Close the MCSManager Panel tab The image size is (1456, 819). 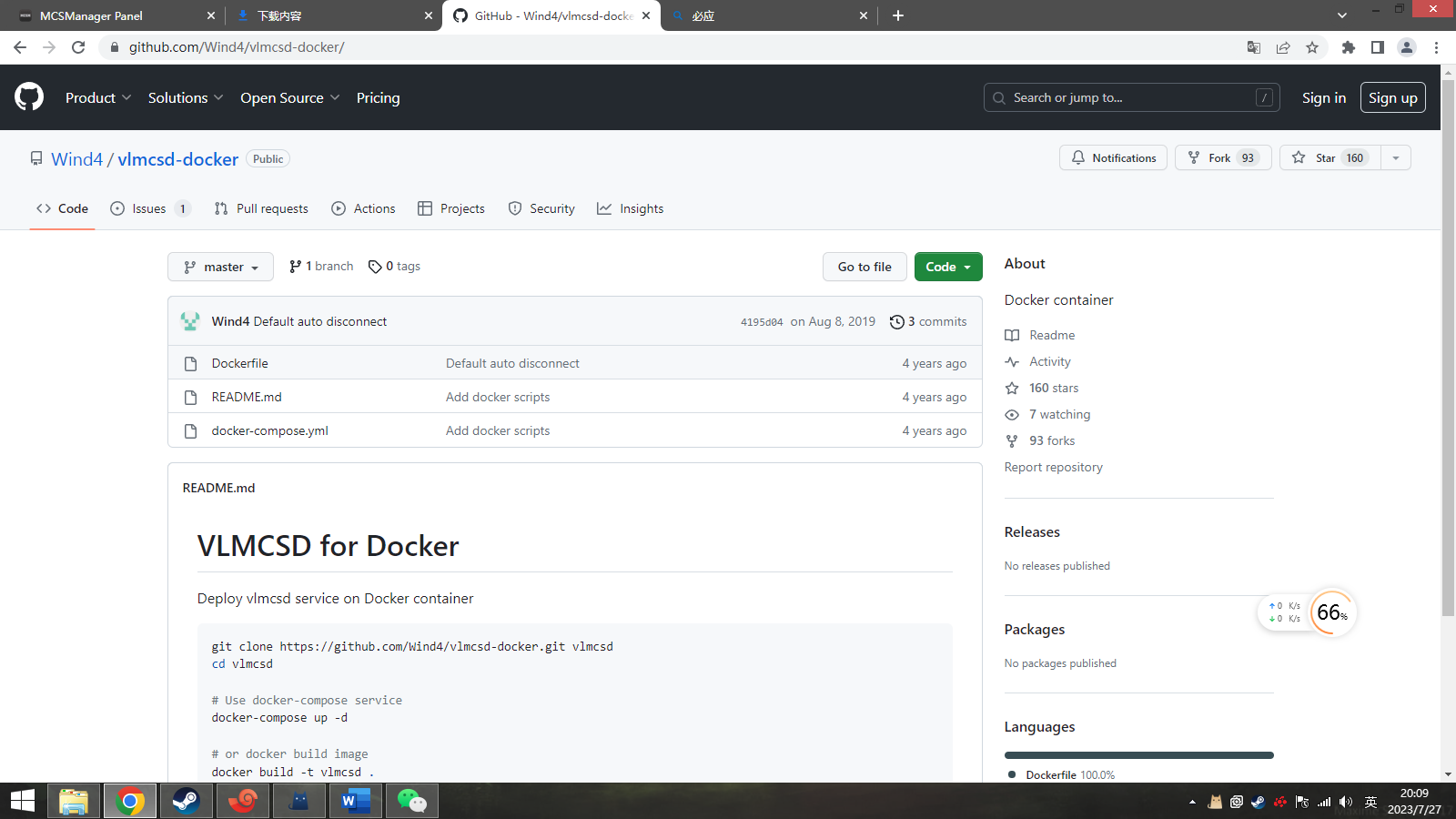pos(211,15)
